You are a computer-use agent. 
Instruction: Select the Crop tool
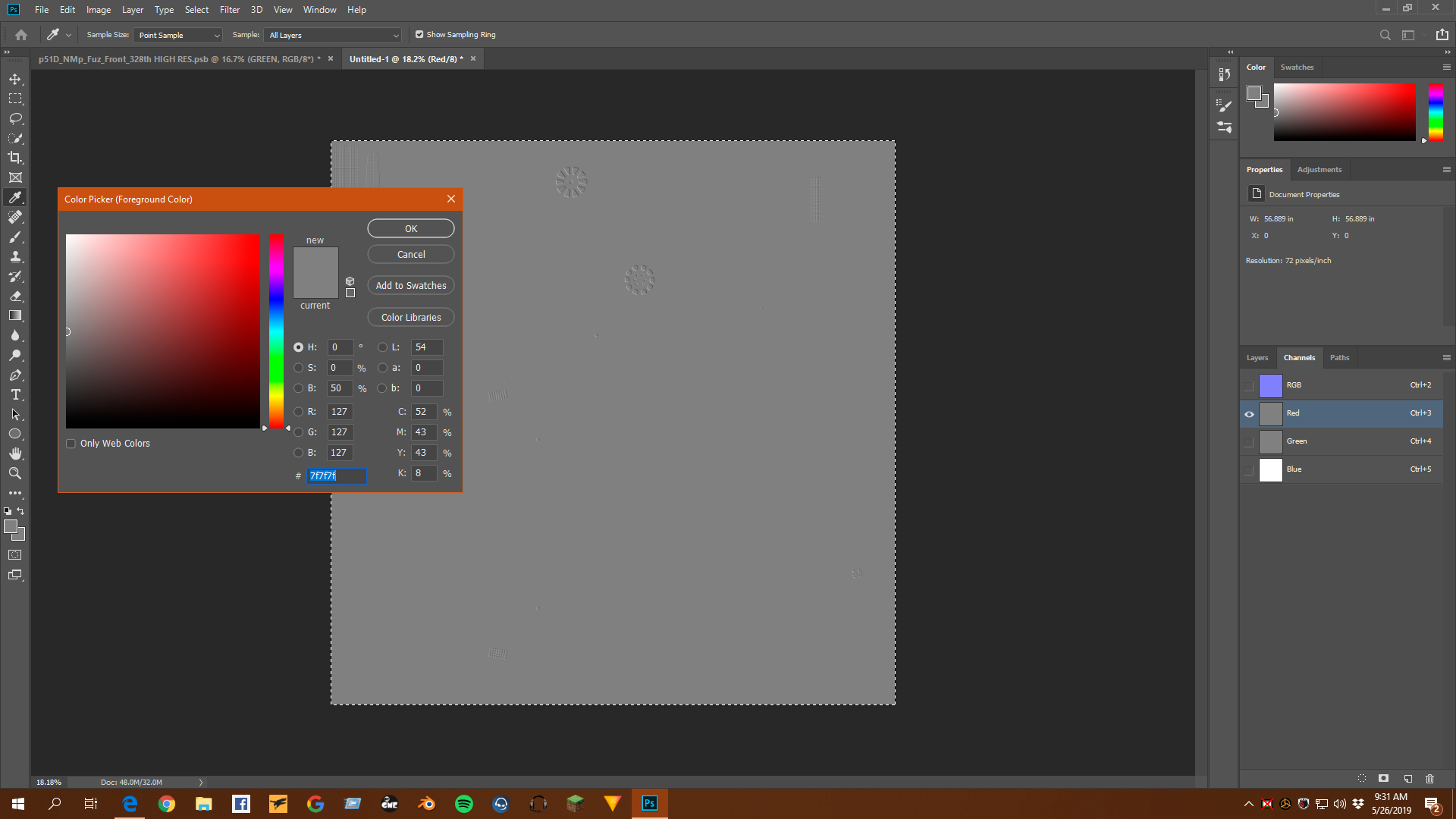[x=15, y=158]
